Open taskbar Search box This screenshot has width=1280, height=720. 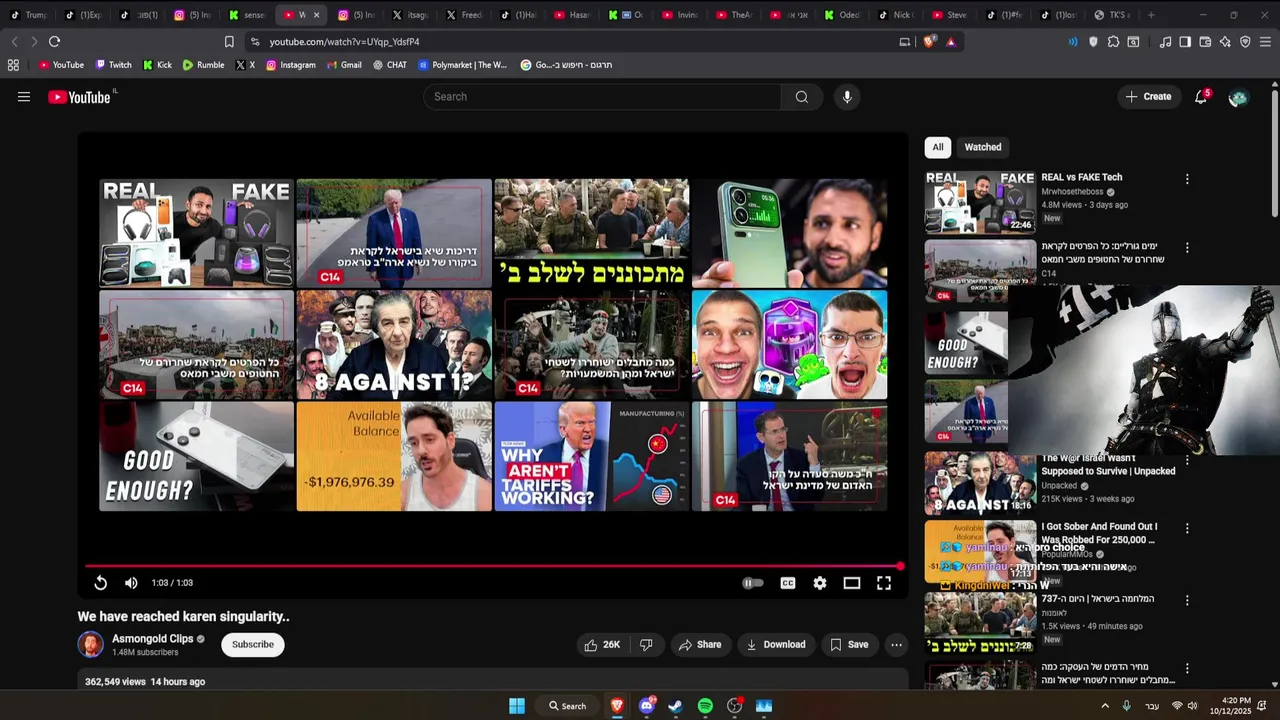[567, 706]
